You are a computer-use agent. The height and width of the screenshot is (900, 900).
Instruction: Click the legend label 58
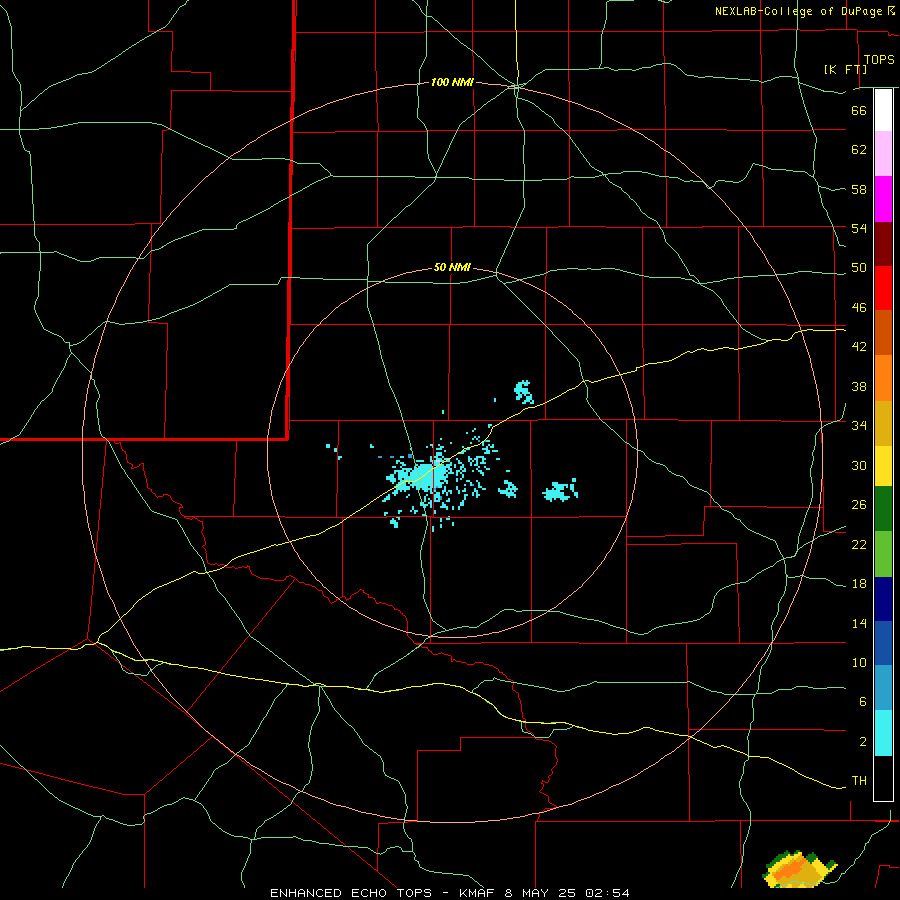click(859, 189)
